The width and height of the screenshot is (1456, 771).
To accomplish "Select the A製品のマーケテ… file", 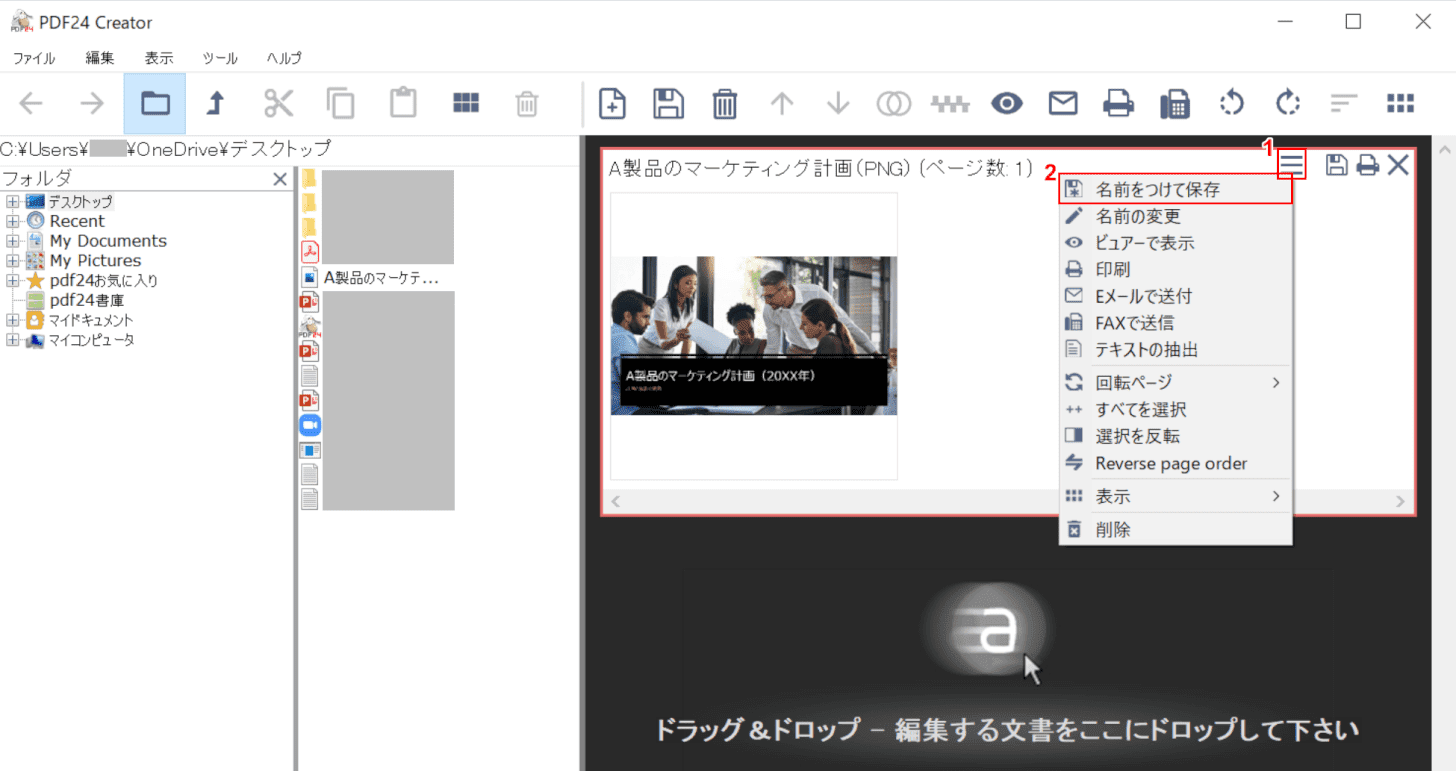I will (x=381, y=278).
